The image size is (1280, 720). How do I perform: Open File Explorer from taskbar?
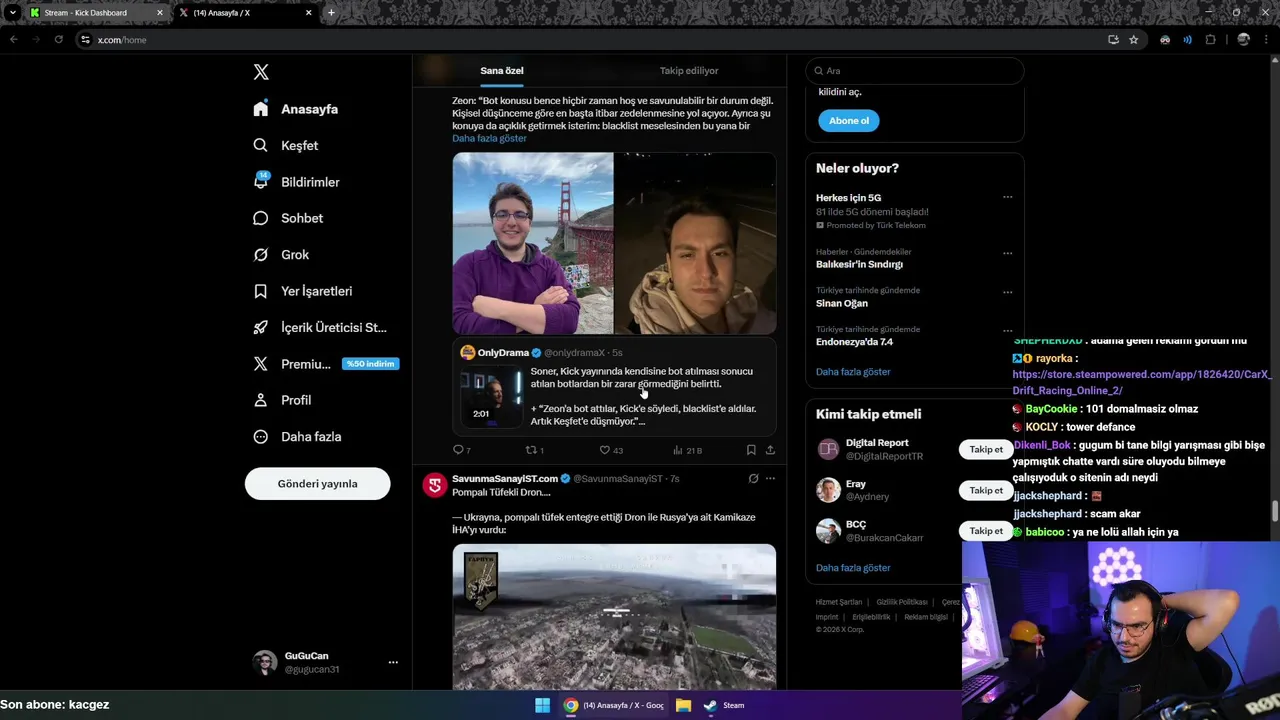tap(683, 705)
